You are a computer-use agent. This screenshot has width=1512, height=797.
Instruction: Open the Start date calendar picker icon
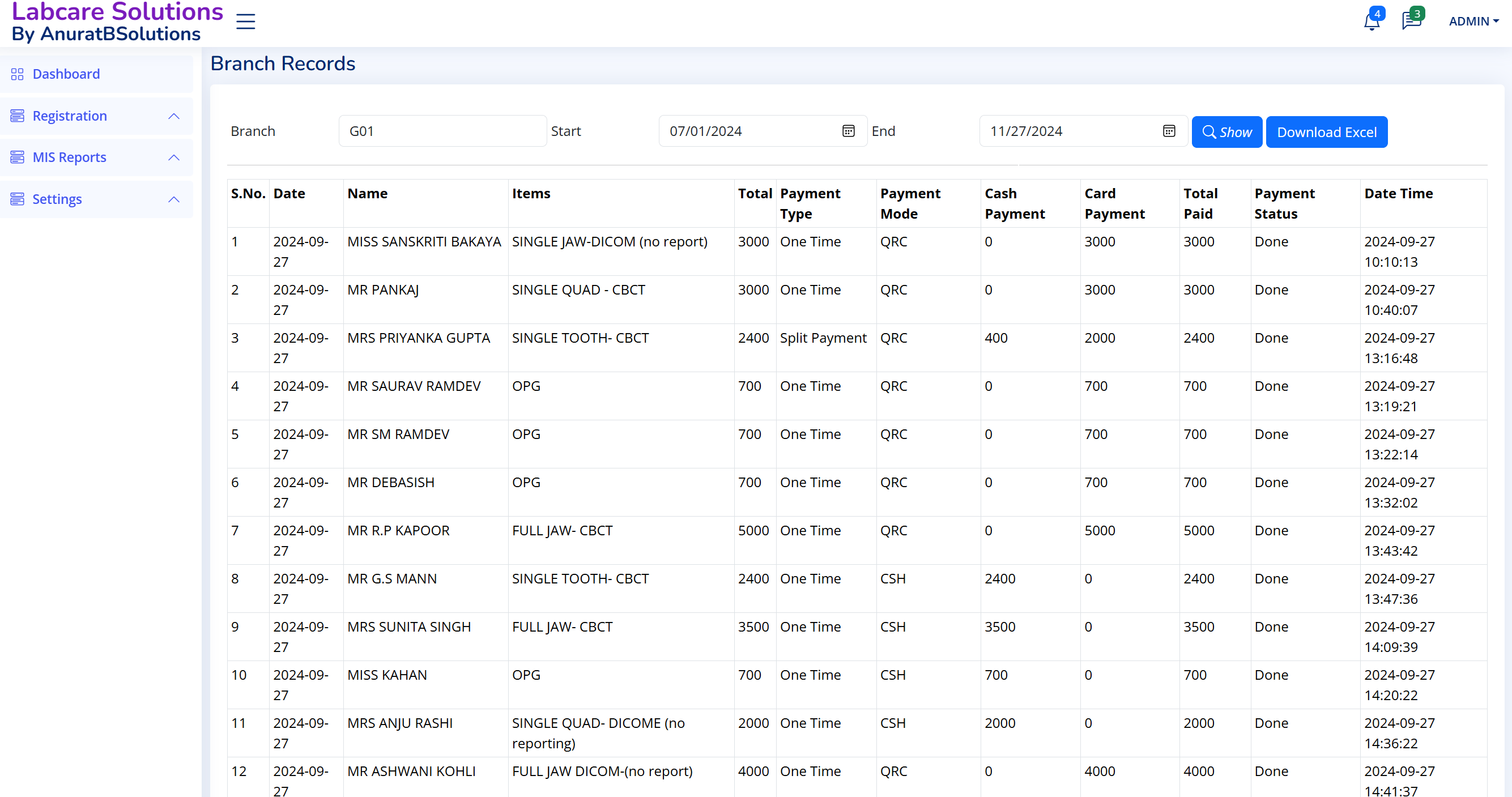(848, 131)
